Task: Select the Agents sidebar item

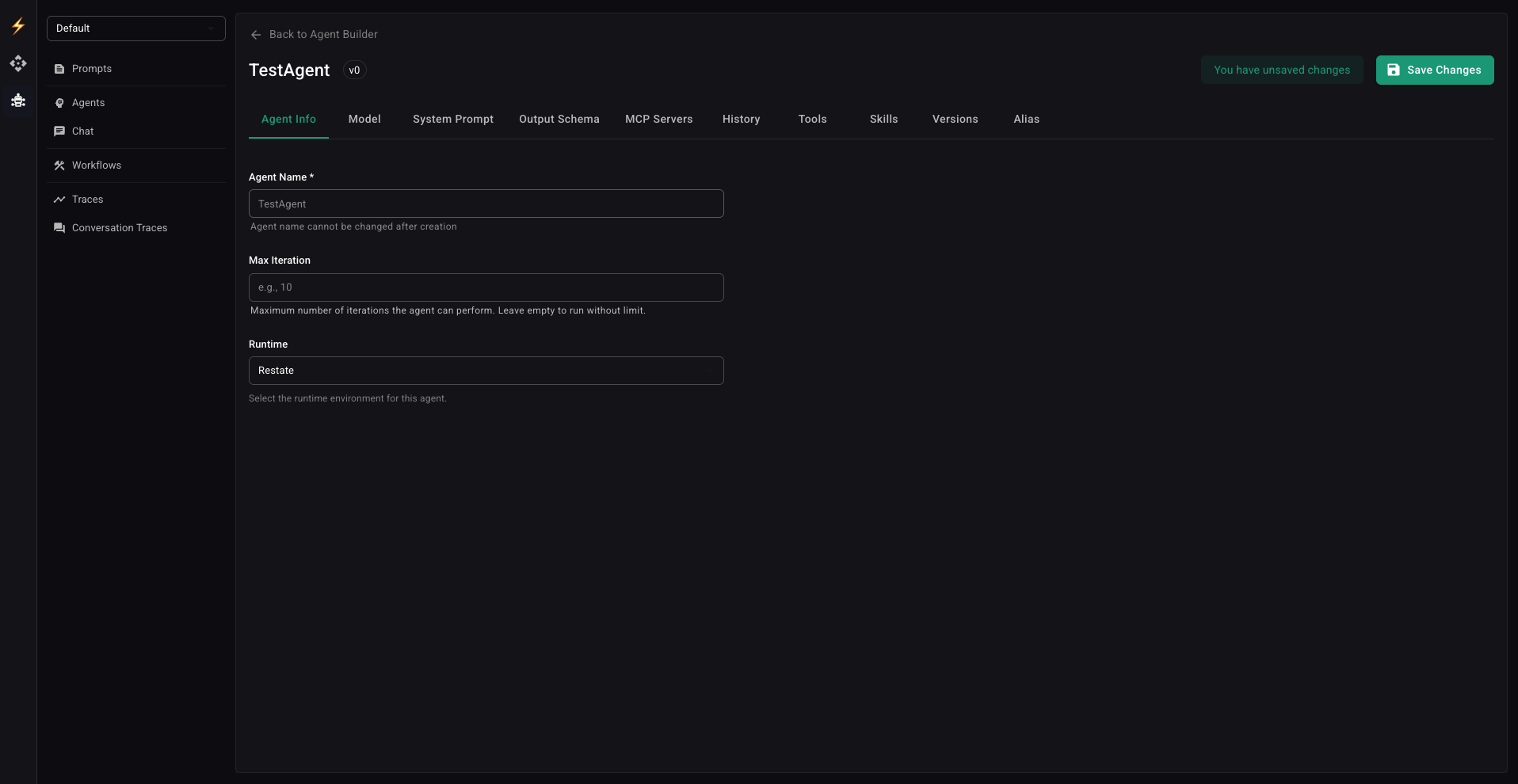Action: coord(87,102)
